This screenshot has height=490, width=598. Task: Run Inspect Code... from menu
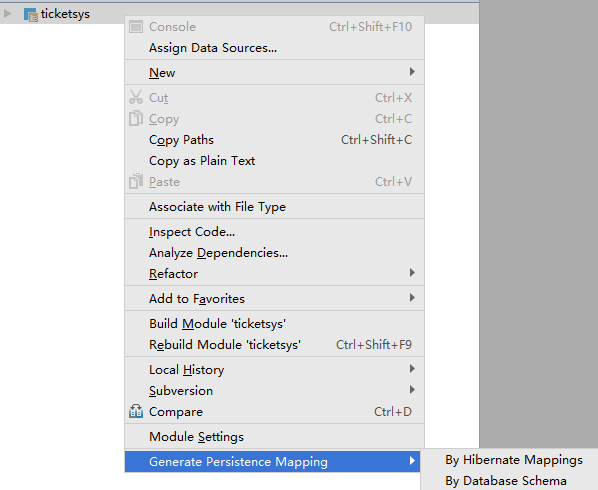coord(274,231)
